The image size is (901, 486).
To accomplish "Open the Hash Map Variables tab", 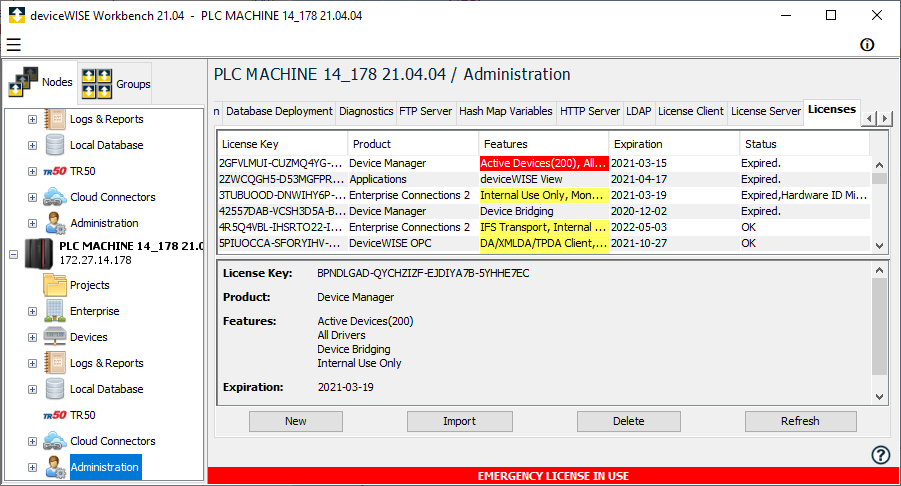I will click(506, 111).
